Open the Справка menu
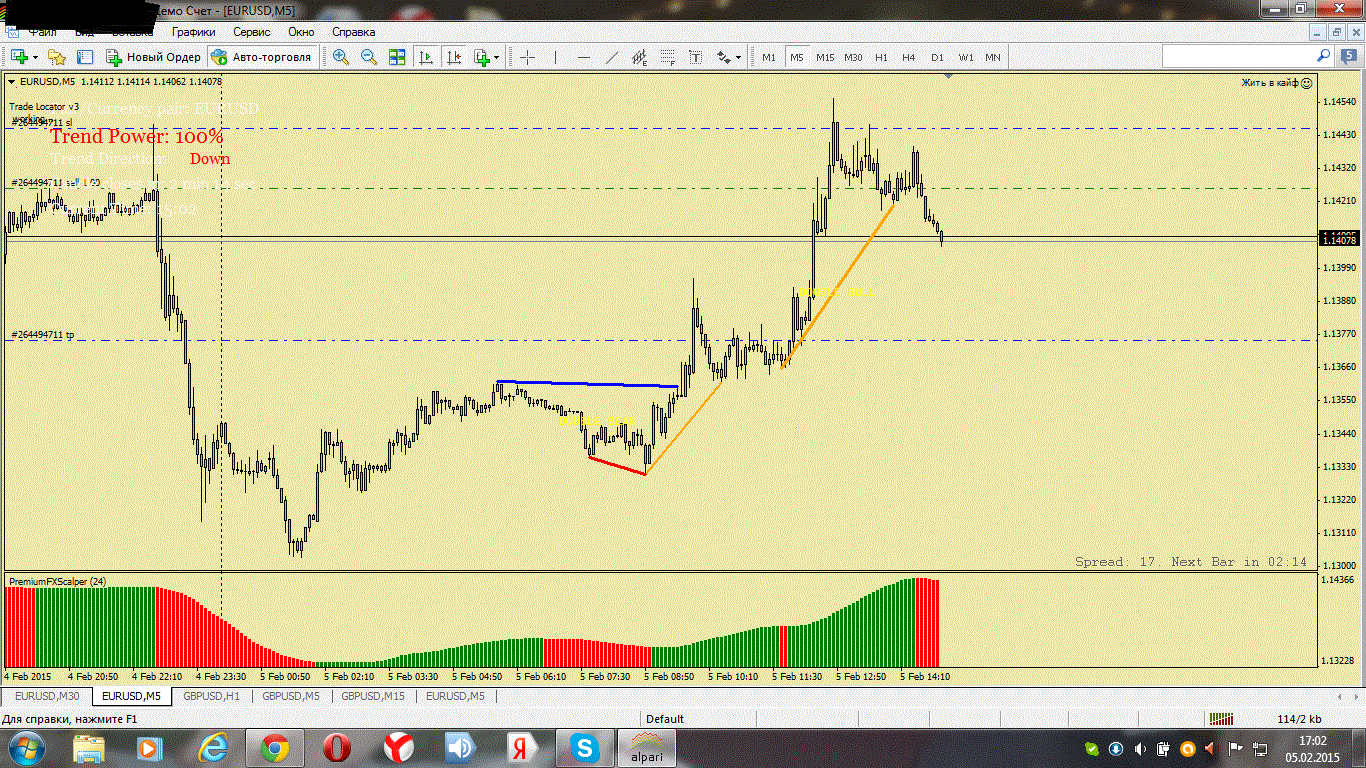Screen dimensions: 1366x768 coord(353,32)
